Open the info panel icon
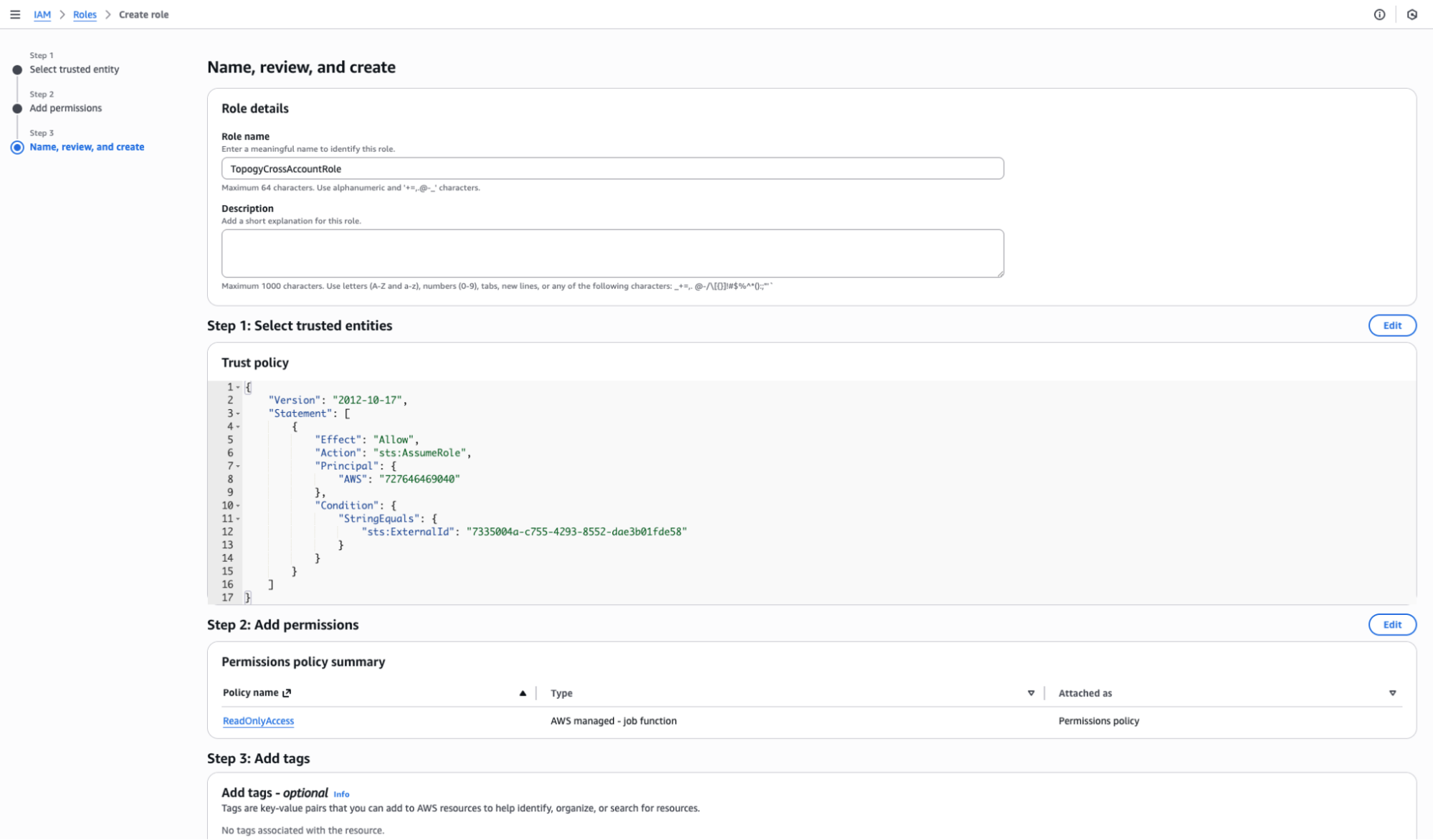The height and width of the screenshot is (840, 1433). pyautogui.click(x=1379, y=14)
